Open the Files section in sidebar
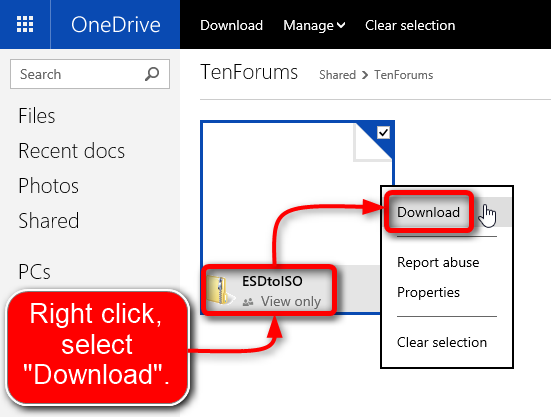551x417 pixels. pyautogui.click(x=37, y=116)
